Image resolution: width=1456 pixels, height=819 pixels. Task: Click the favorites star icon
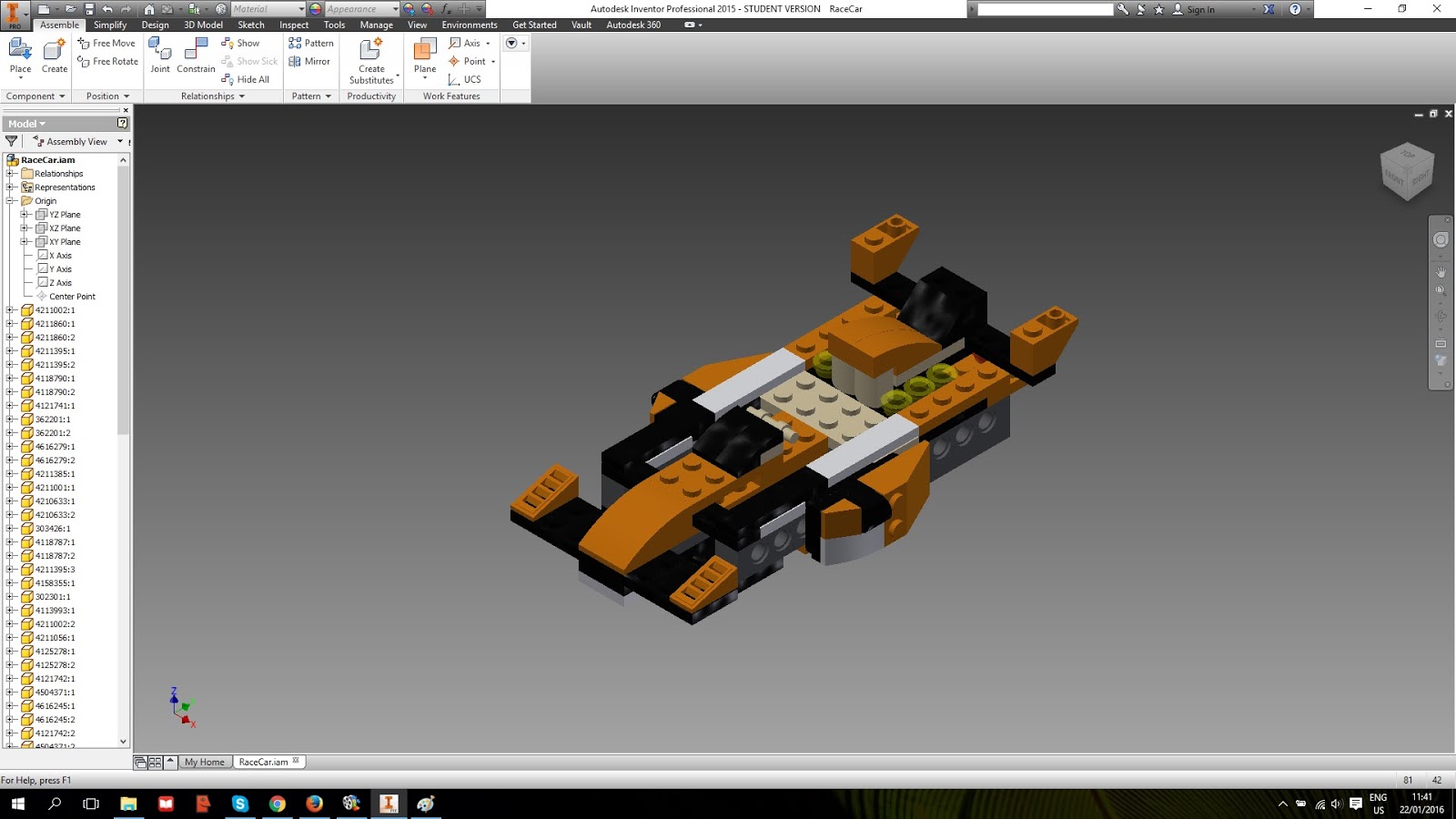coord(1158,8)
